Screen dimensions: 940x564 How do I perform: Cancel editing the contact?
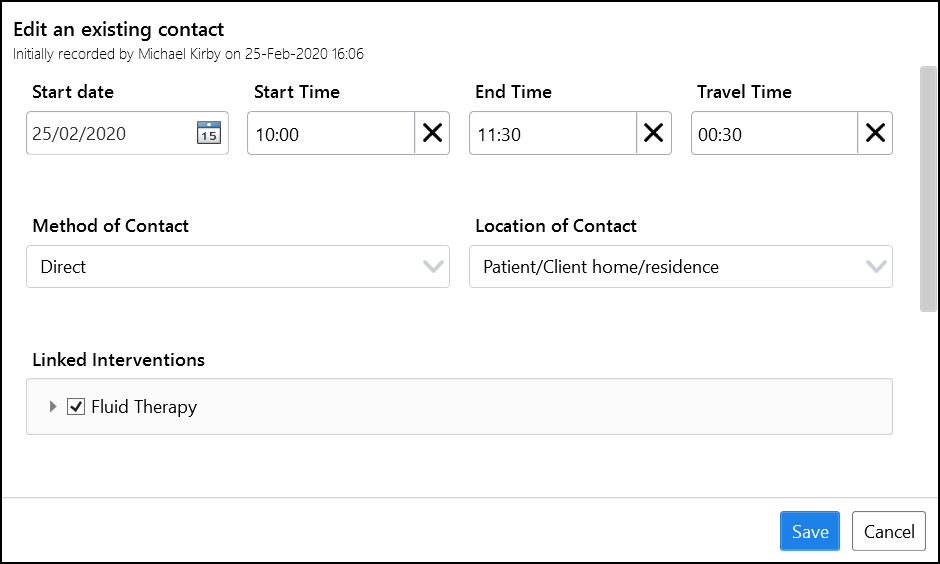coord(889,532)
